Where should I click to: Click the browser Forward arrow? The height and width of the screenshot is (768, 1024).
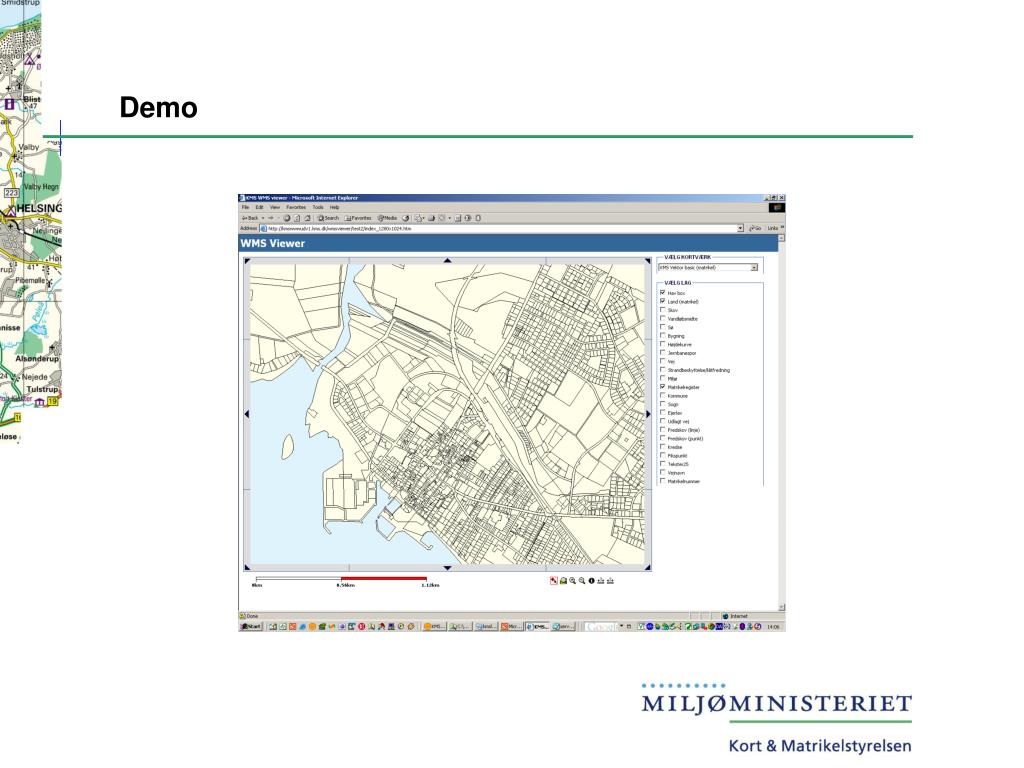pos(270,218)
